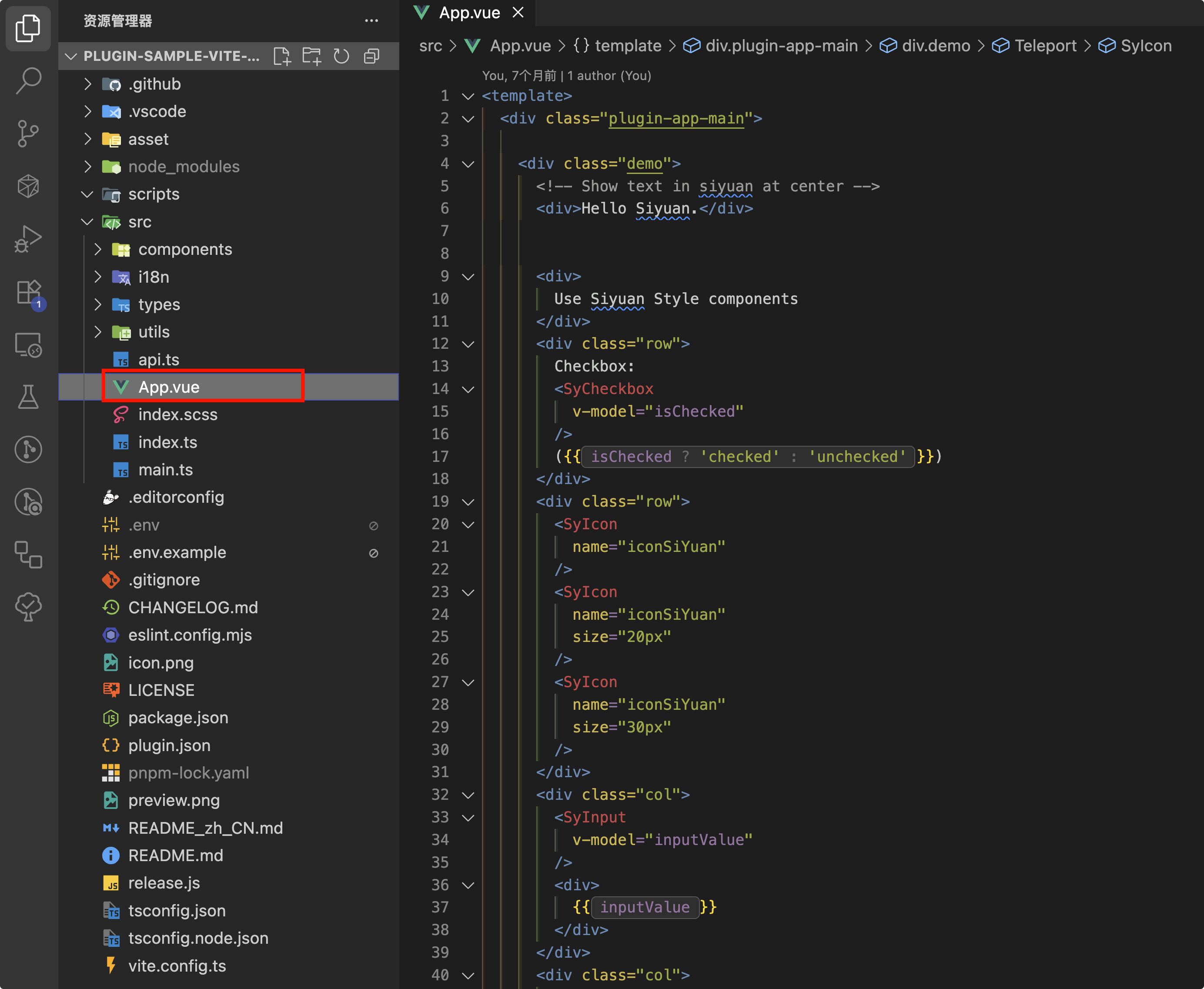Open the Source Control view
The height and width of the screenshot is (989, 1204).
pos(28,134)
